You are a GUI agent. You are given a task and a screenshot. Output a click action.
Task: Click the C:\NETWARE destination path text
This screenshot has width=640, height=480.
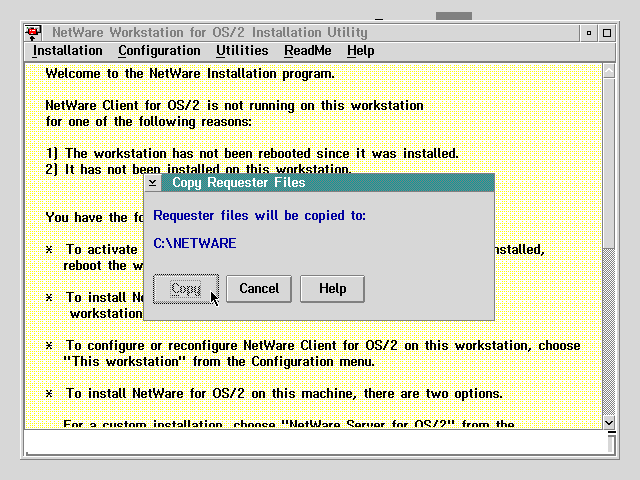point(195,243)
